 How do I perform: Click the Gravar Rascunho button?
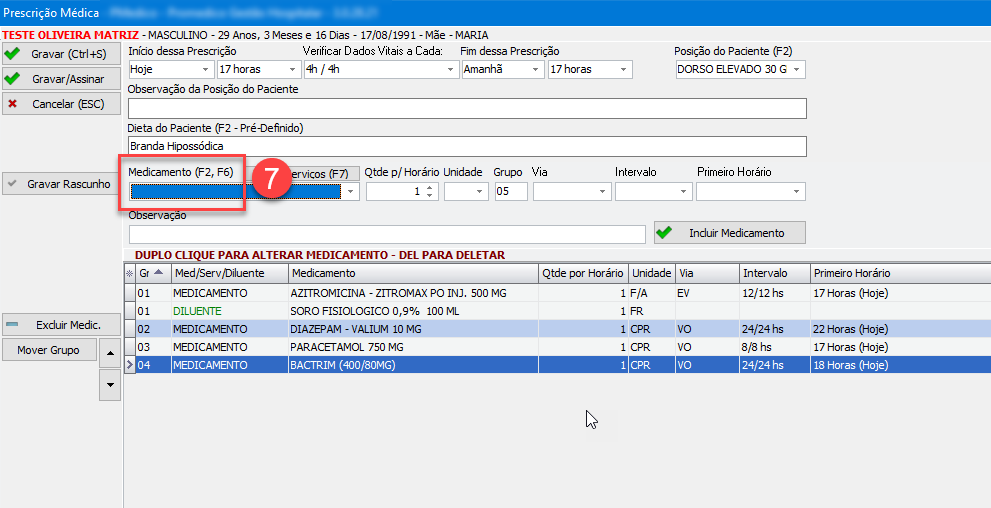[x=61, y=184]
